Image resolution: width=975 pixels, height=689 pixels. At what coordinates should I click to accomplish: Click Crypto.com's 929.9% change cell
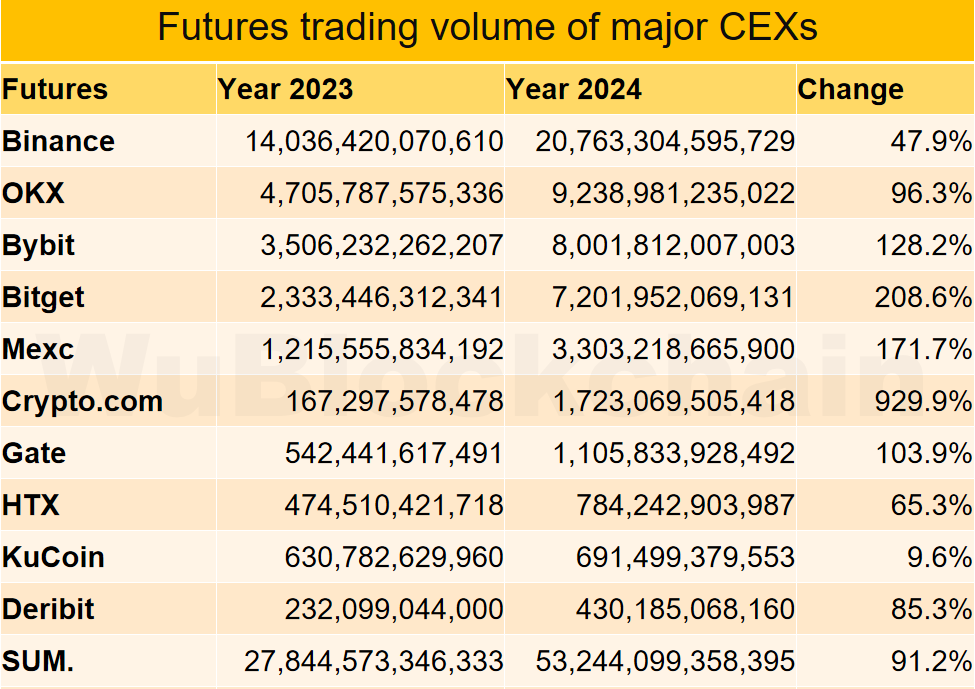tap(931, 401)
